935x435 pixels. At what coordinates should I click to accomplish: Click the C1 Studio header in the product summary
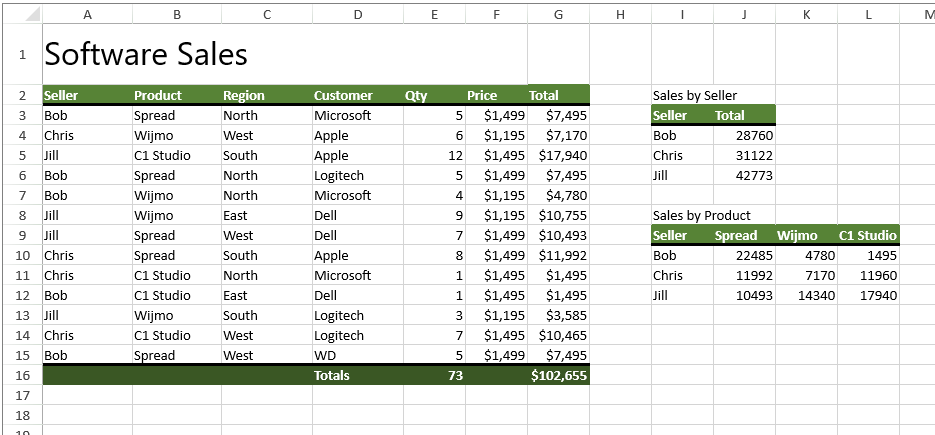867,235
